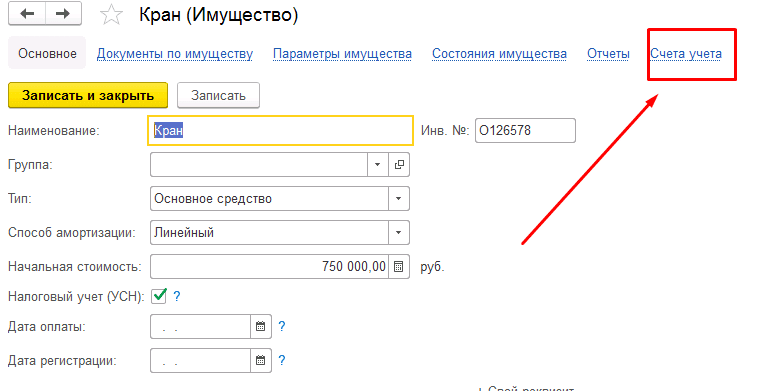Click the title Кран (Имущество)
Image resolution: width=783 pixels, height=391 pixels.
point(218,15)
